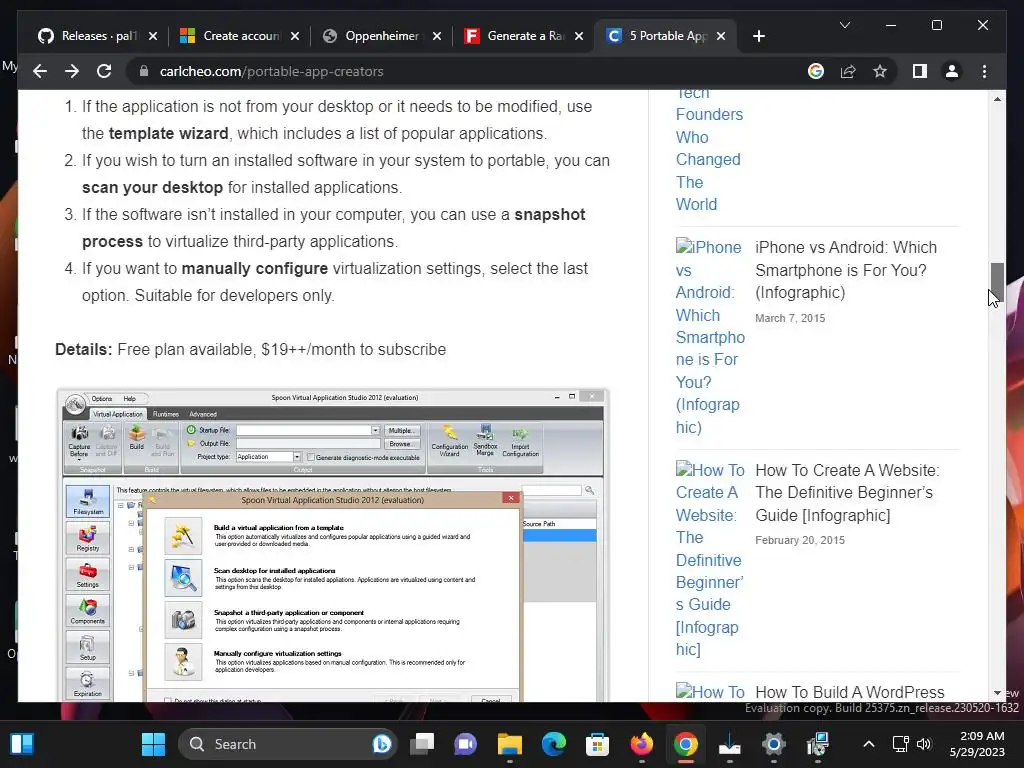Reload the current page
The height and width of the screenshot is (768, 1024).
coord(104,71)
